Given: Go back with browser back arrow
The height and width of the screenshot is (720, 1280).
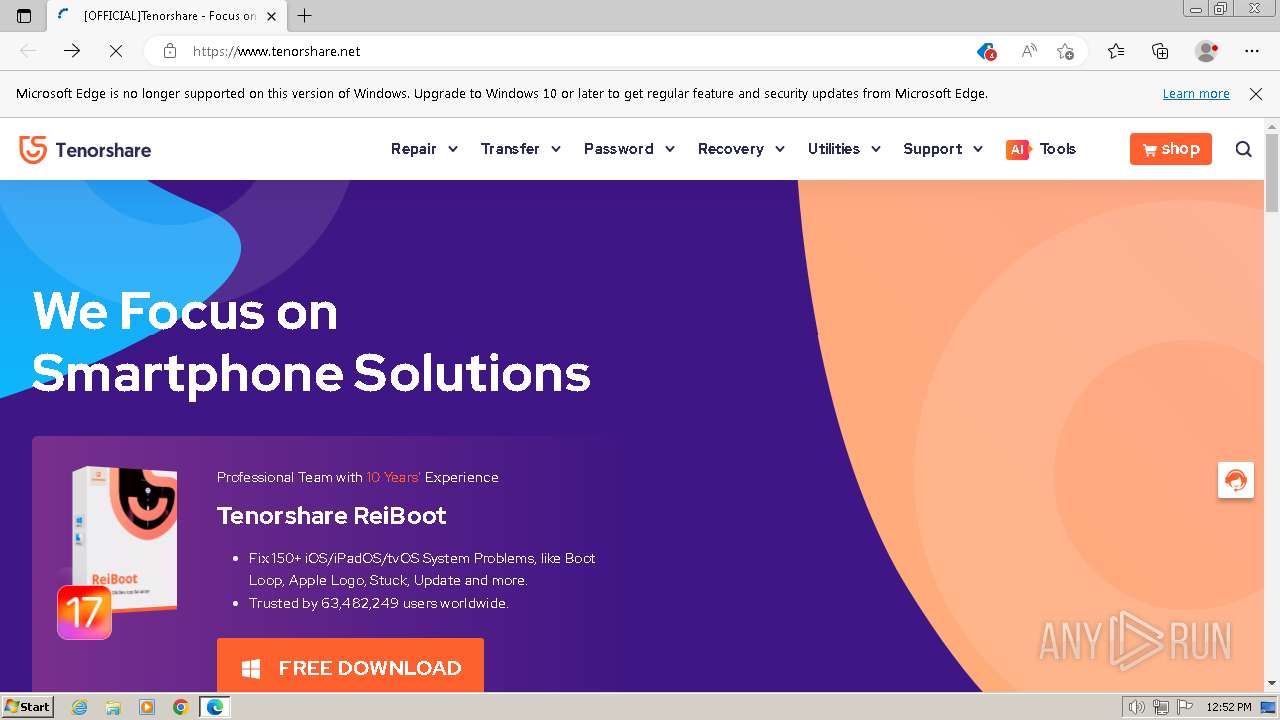Looking at the screenshot, I should pos(28,51).
